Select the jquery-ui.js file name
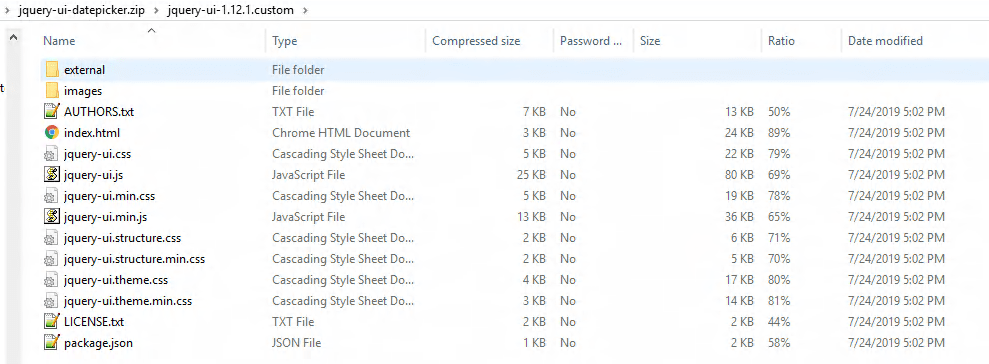 coord(94,175)
